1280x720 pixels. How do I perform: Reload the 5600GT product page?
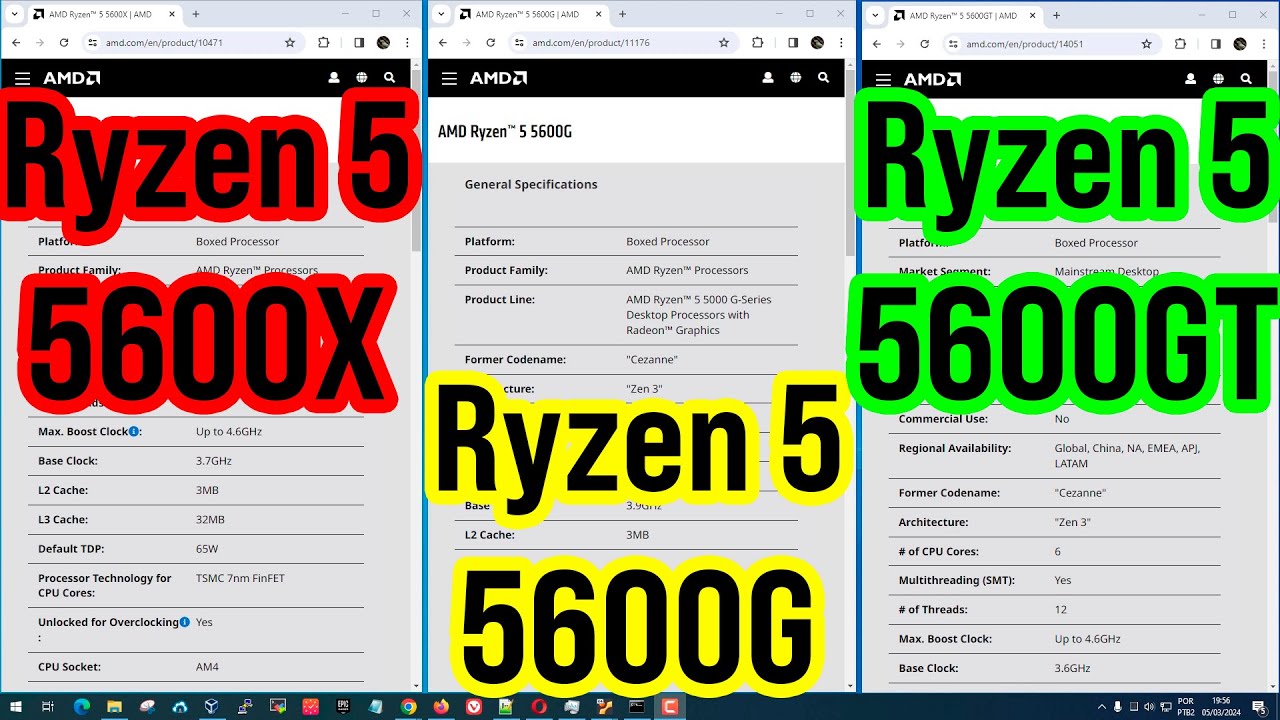pyautogui.click(x=925, y=44)
